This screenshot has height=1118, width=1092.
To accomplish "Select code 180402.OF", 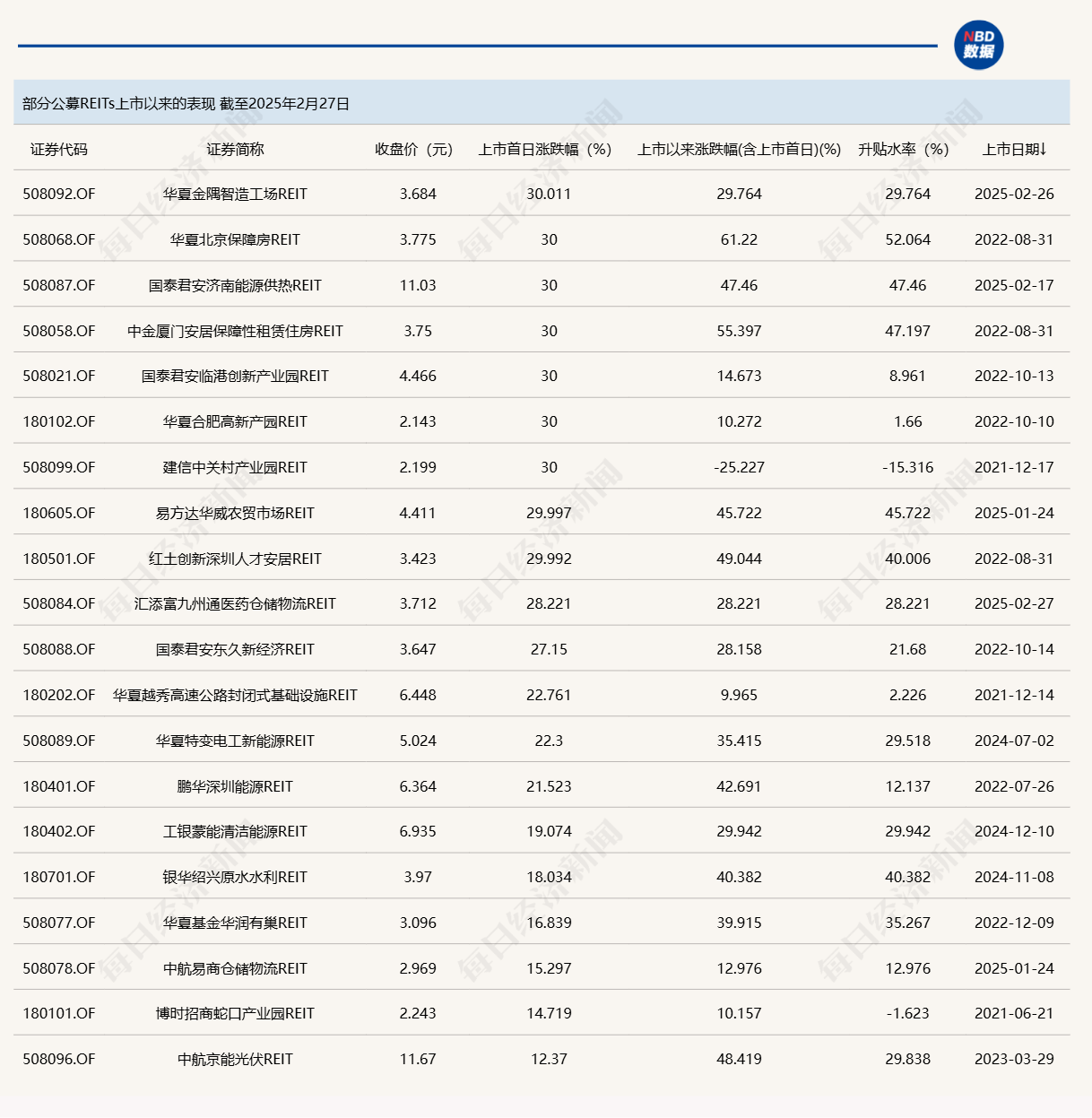I will click(59, 831).
